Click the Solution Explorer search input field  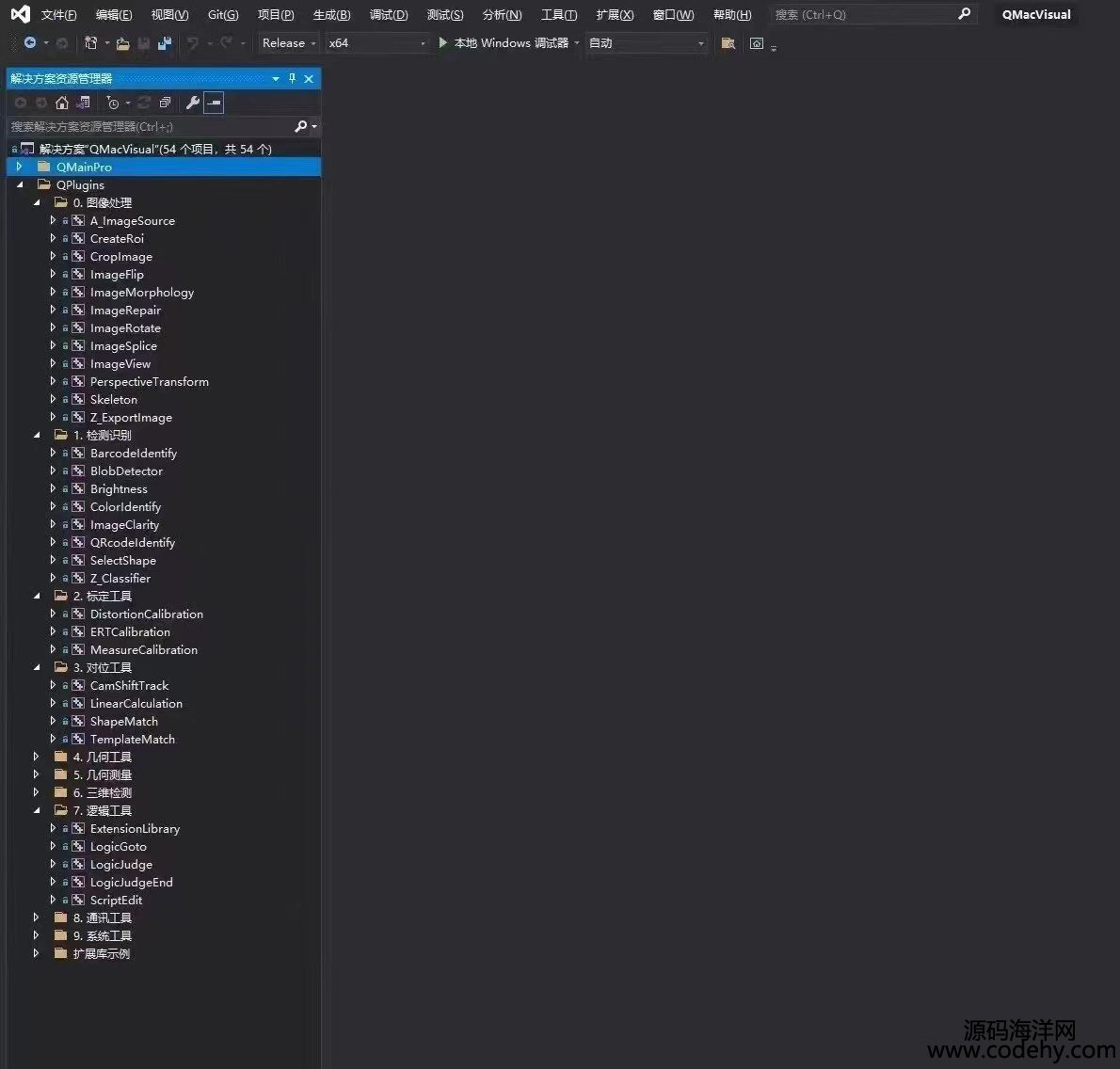coord(150,126)
